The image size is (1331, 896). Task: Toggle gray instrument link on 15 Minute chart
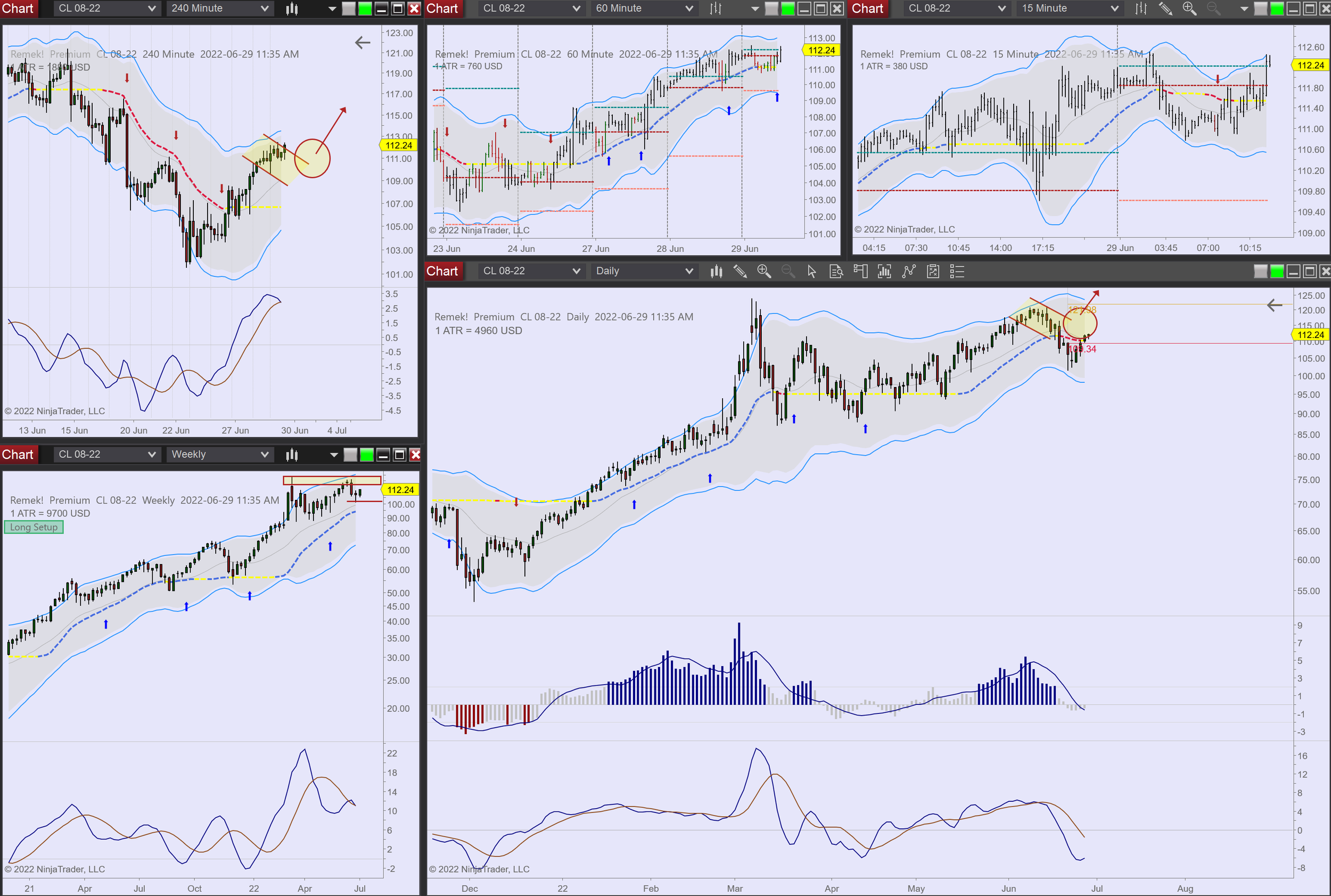(x=1260, y=9)
